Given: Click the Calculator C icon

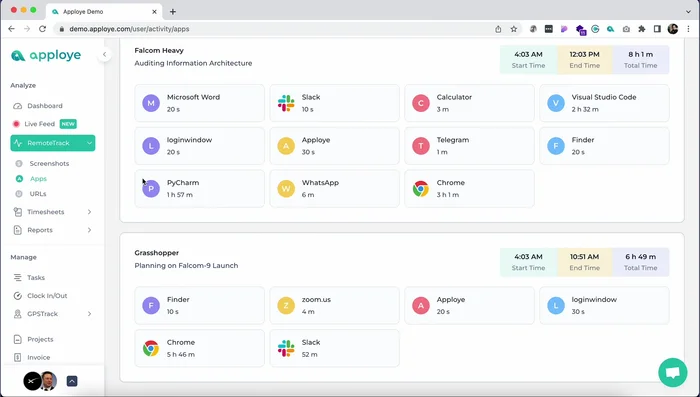Looking at the screenshot, I should click(x=421, y=103).
